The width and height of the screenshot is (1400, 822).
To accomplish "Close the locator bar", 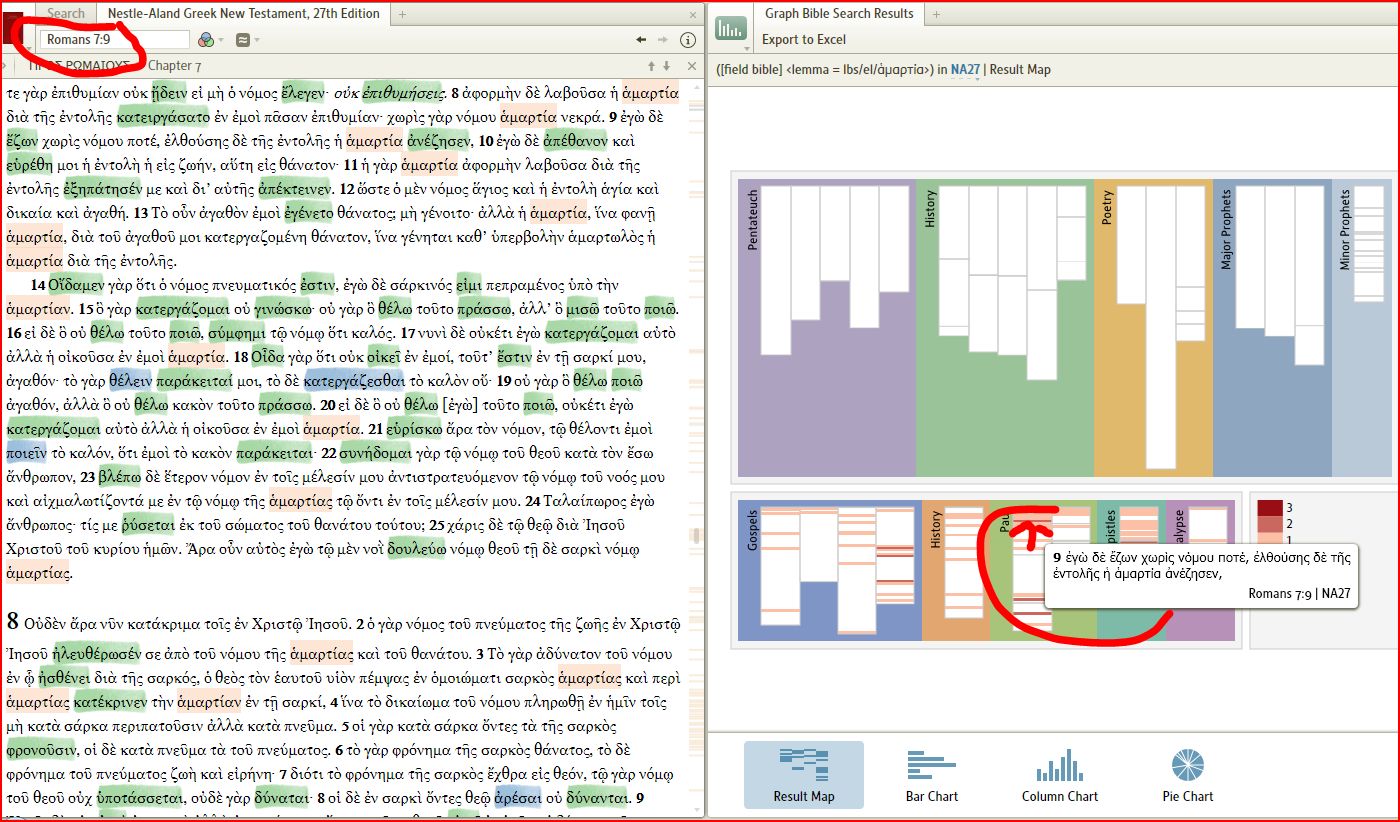I will tap(692, 66).
